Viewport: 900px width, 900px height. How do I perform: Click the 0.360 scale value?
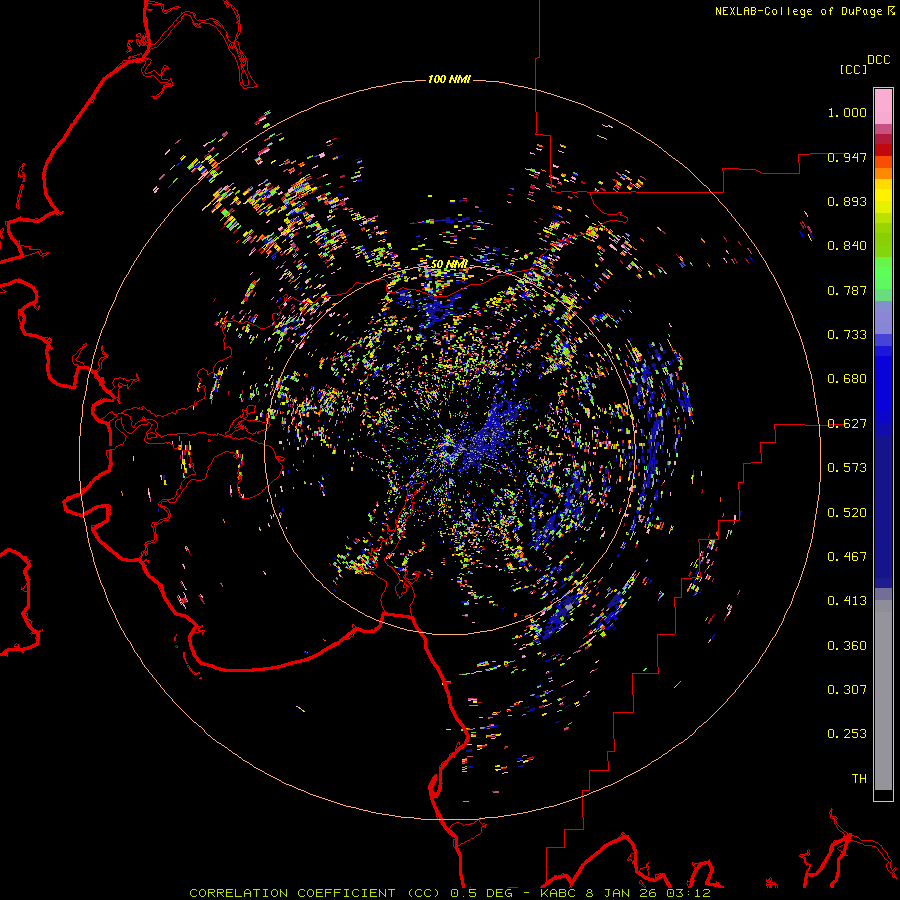click(847, 646)
